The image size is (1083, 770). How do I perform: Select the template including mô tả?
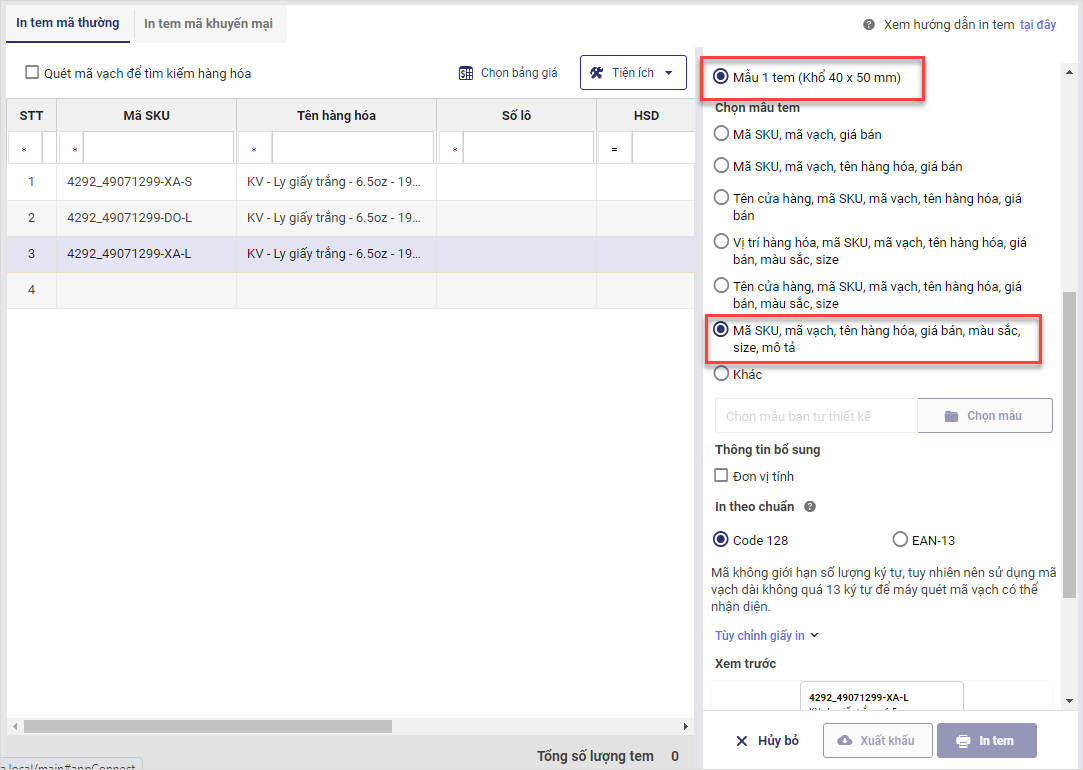click(721, 330)
